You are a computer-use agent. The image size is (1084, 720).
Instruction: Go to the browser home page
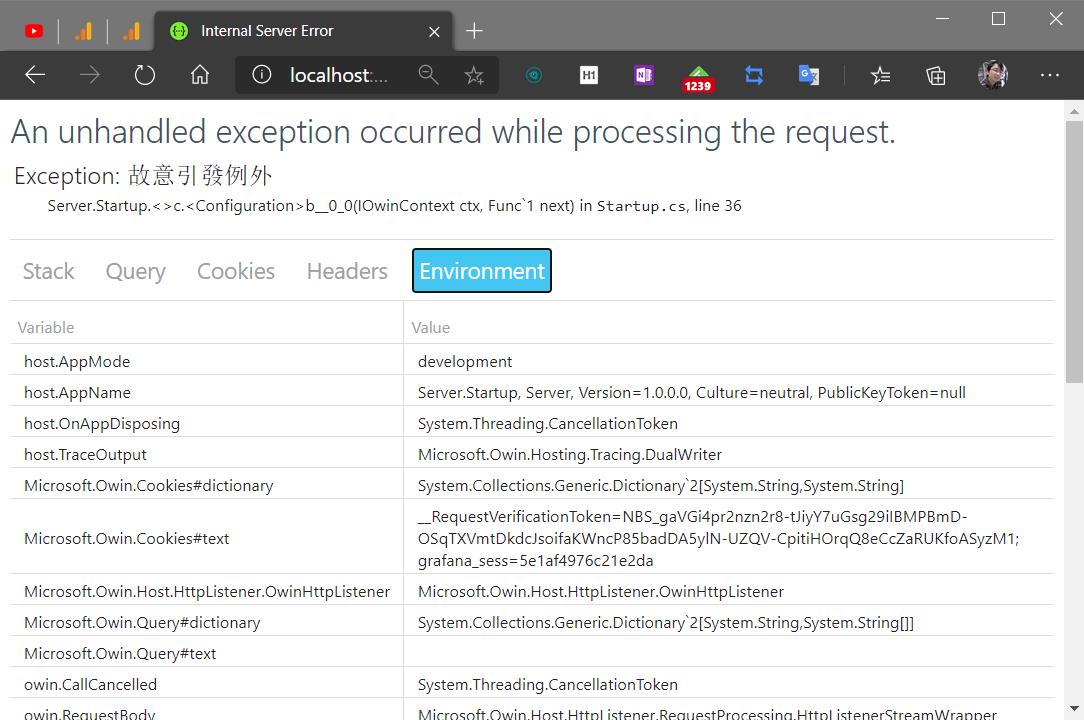[198, 75]
